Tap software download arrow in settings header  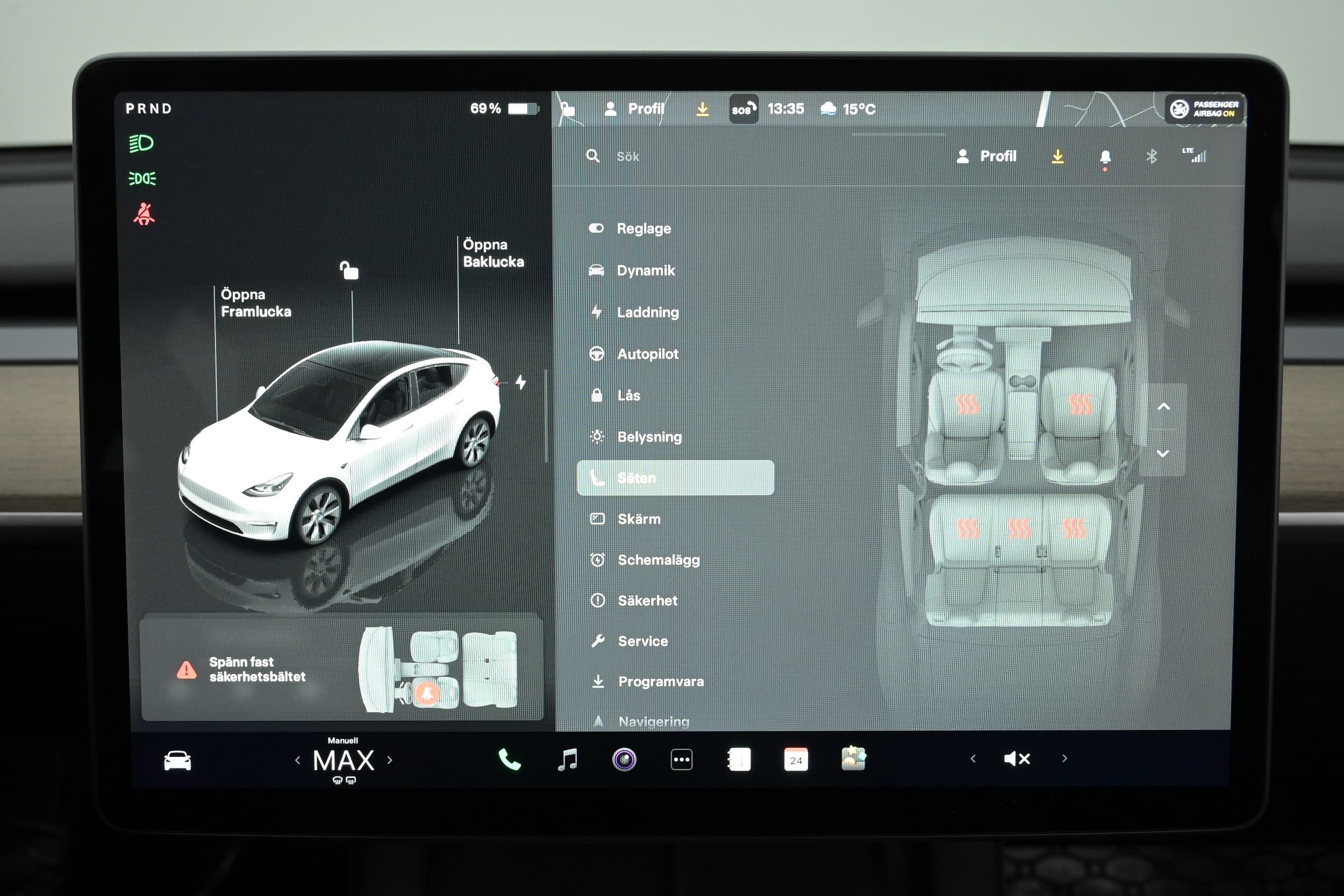[1057, 156]
